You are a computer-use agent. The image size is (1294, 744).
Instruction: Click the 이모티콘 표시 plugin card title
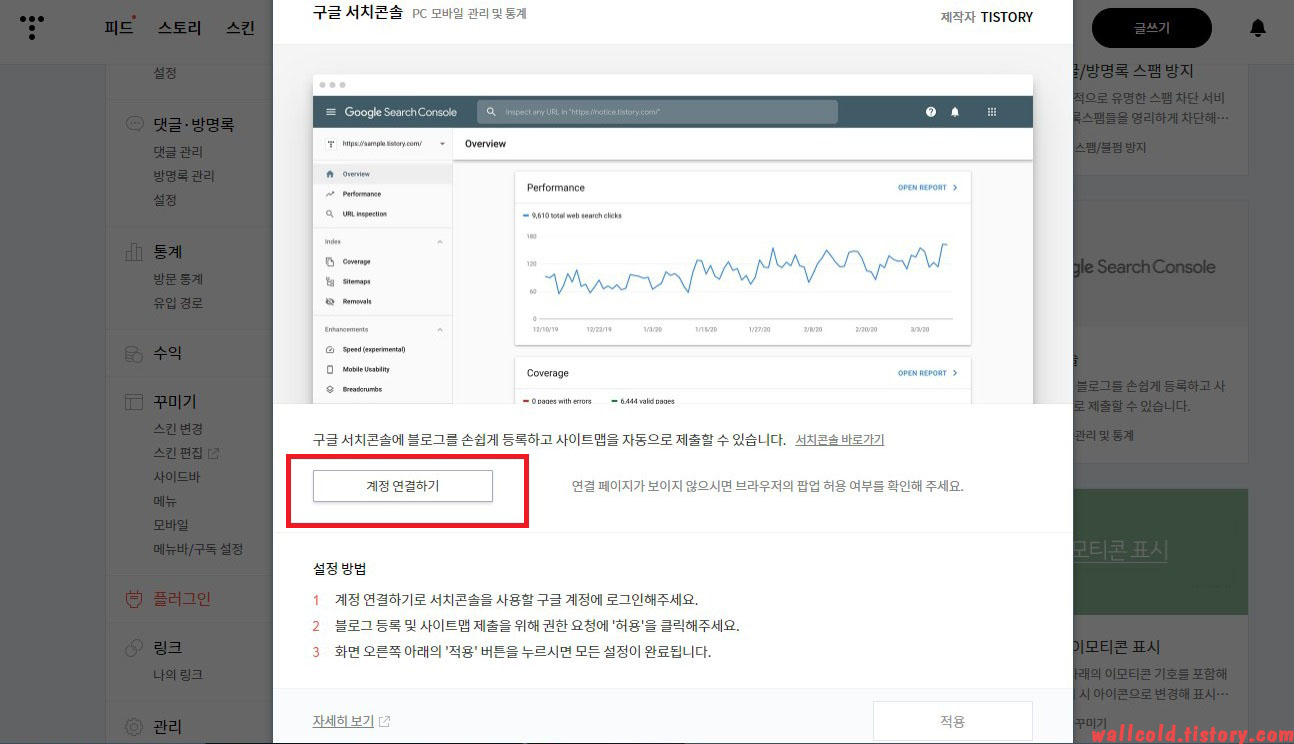tap(1116, 647)
